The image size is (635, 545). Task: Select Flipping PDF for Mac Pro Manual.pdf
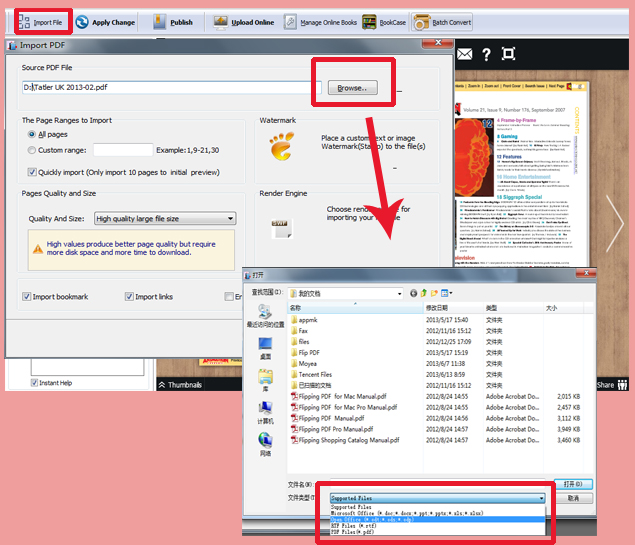(x=344, y=407)
